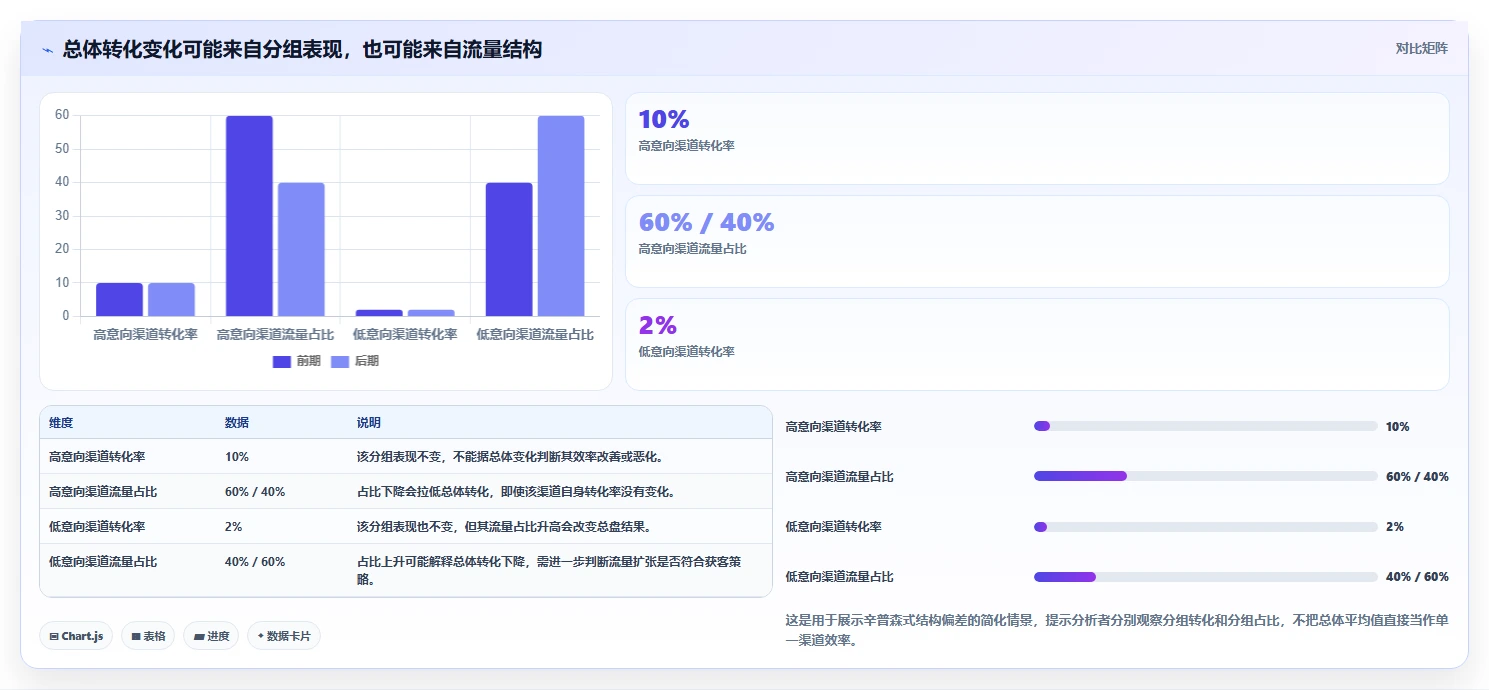Click the 数据 column header
1489x690 pixels.
pos(237,423)
